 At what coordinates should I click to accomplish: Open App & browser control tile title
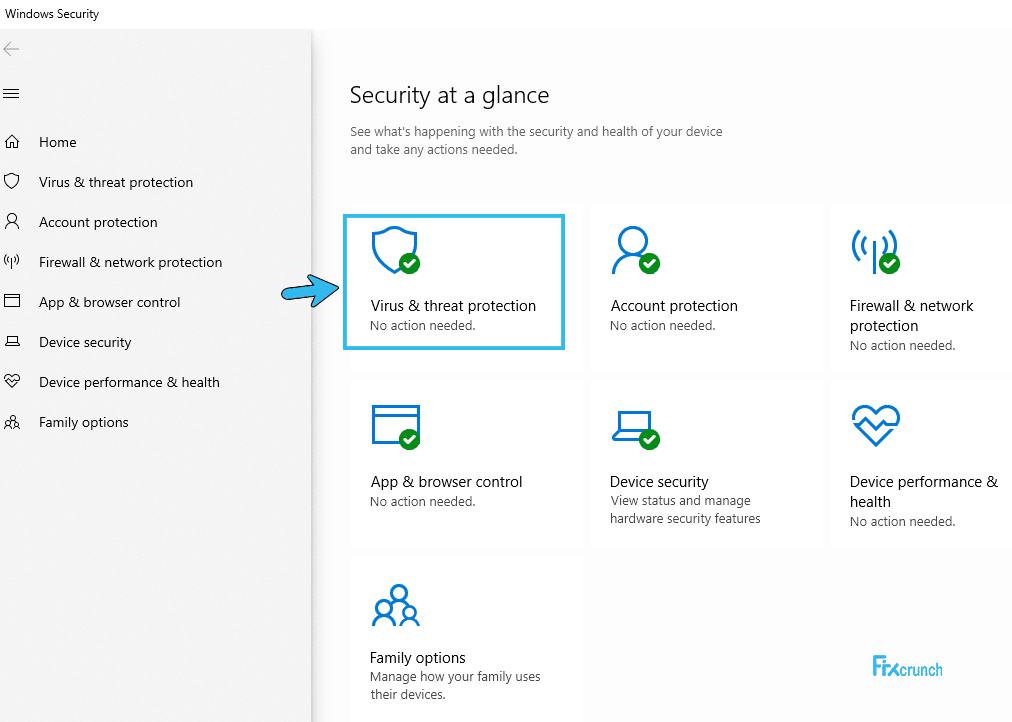[x=446, y=482]
